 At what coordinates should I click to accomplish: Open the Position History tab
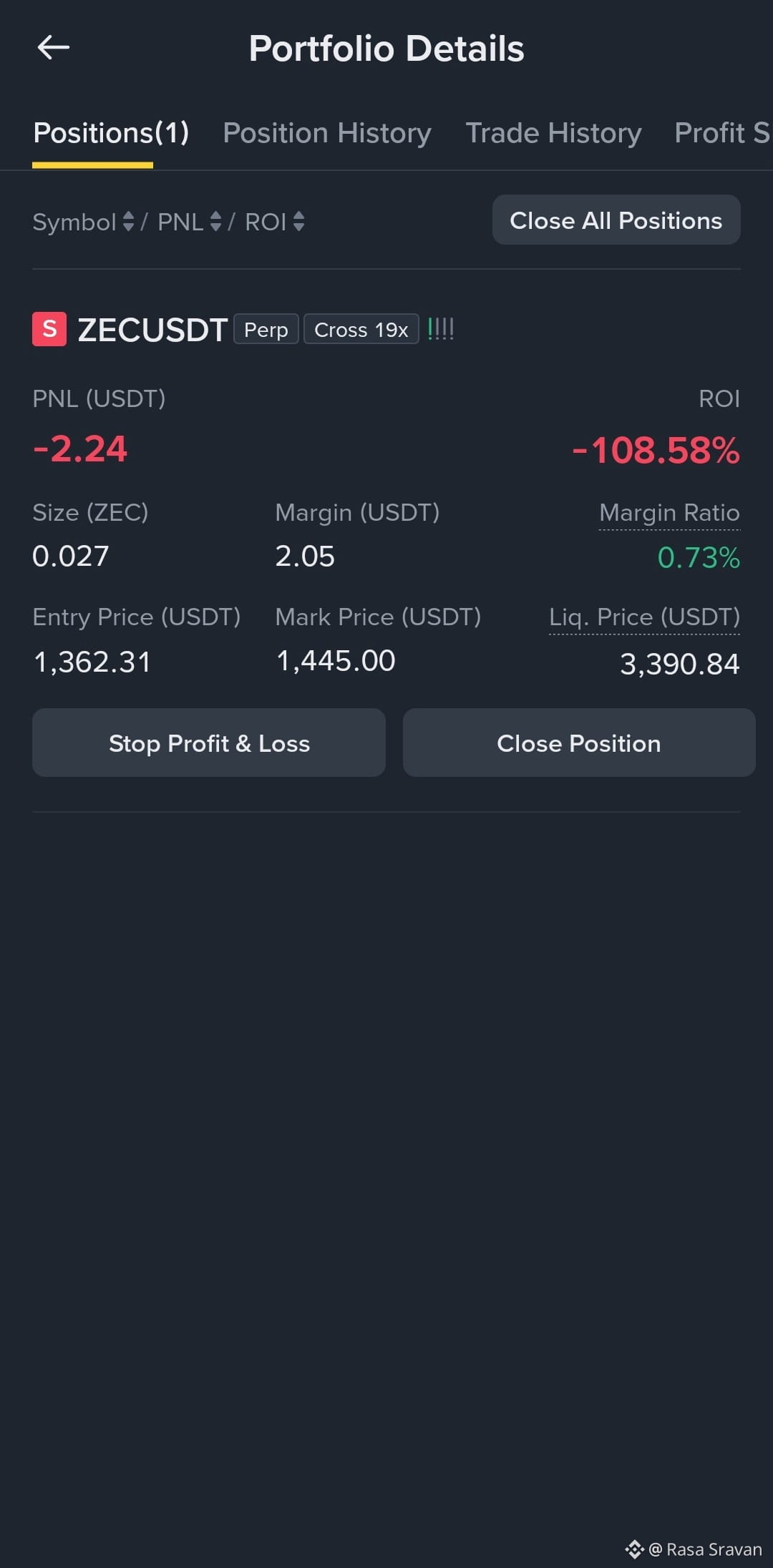pyautogui.click(x=327, y=133)
